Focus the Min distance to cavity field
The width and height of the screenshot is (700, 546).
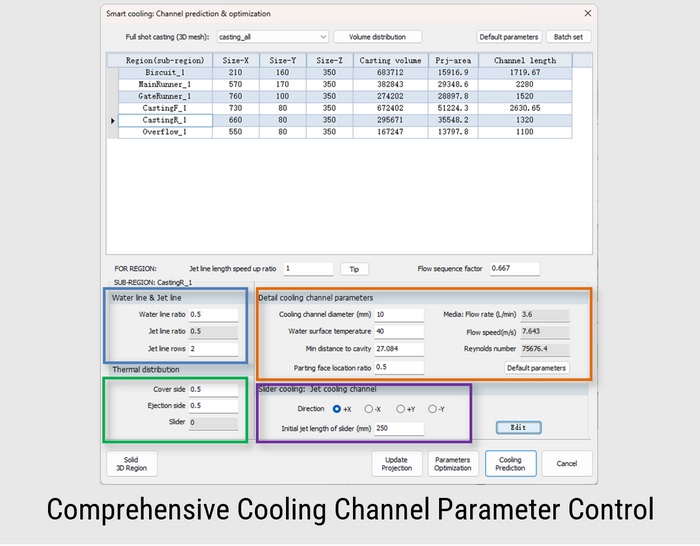[399, 349]
